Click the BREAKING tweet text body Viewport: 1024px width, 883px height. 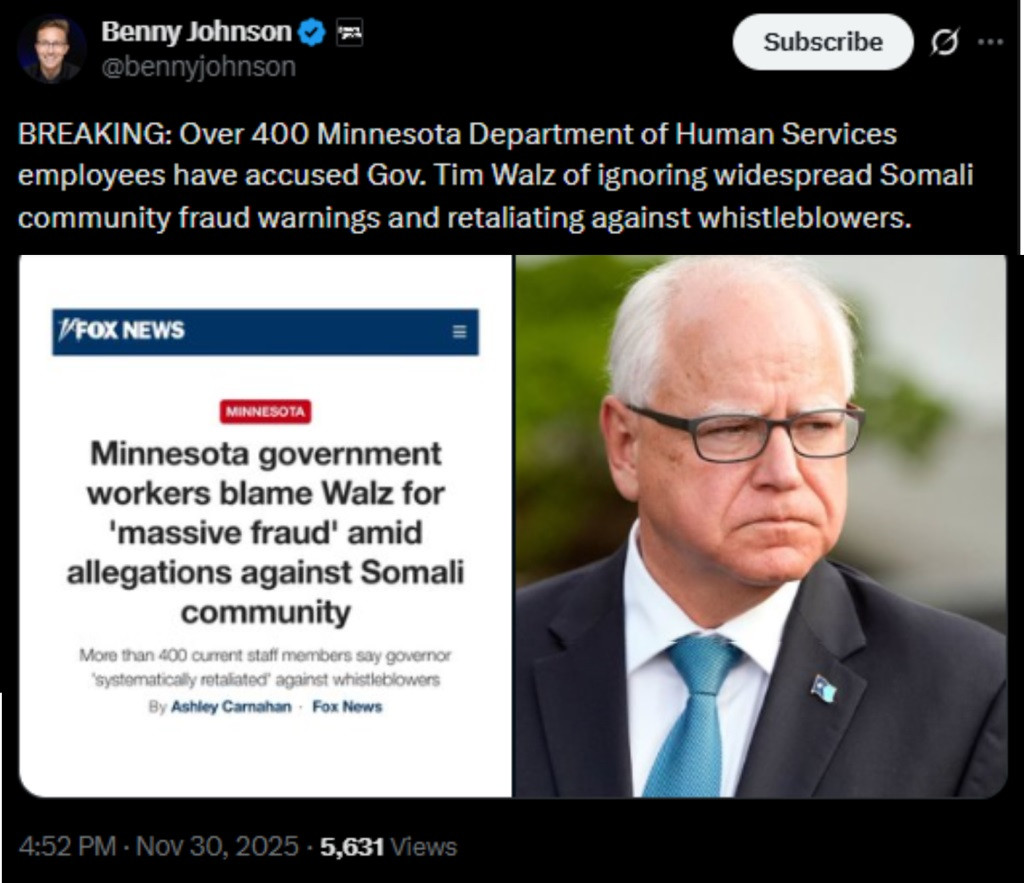pos(496,175)
